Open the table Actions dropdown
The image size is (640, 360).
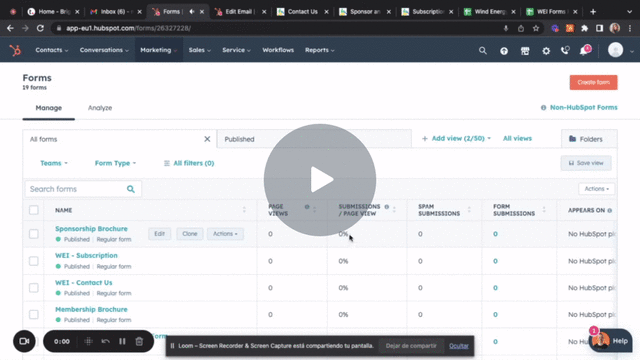tap(596, 189)
